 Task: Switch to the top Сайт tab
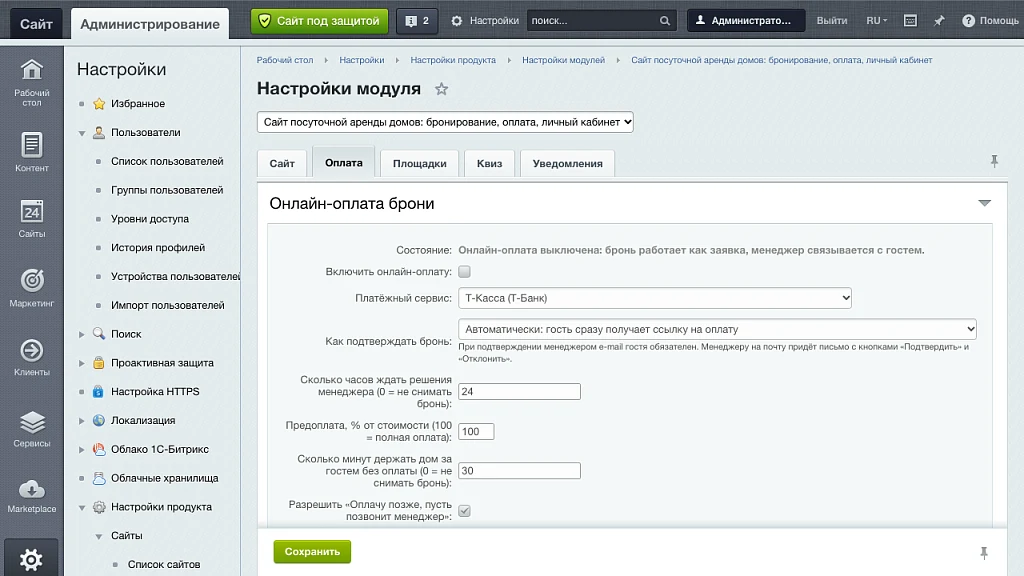[x=36, y=24]
